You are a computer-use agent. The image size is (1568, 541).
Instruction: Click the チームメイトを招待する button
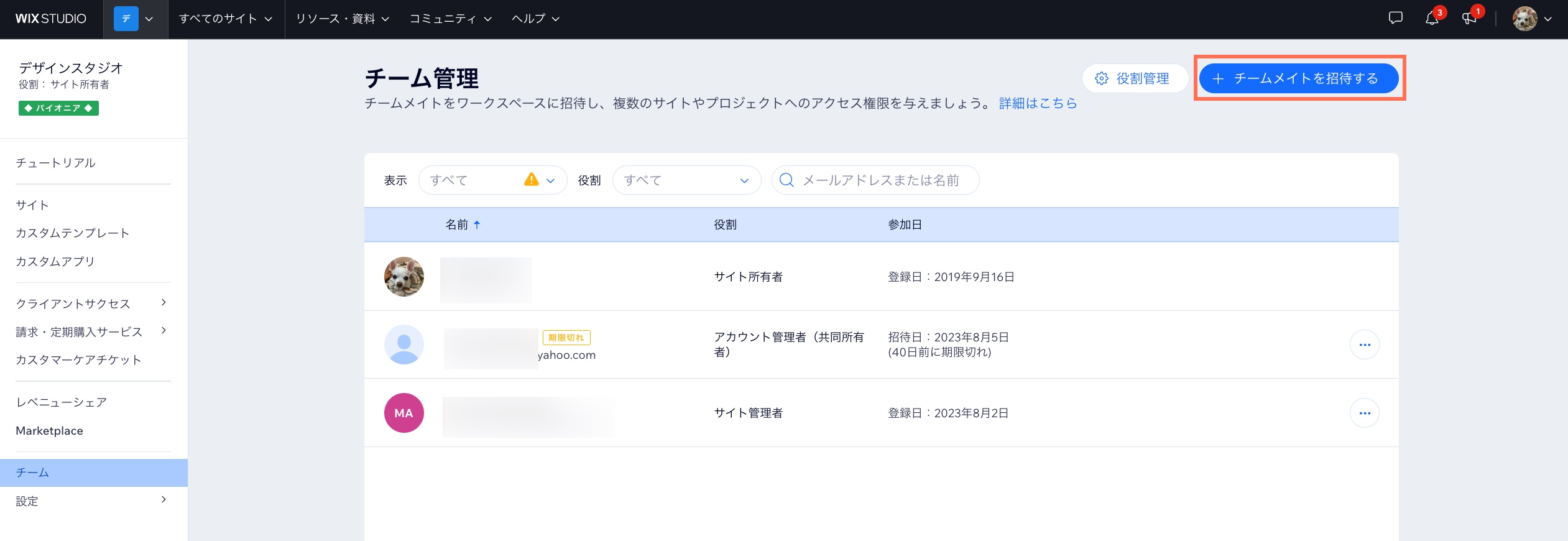[1298, 78]
